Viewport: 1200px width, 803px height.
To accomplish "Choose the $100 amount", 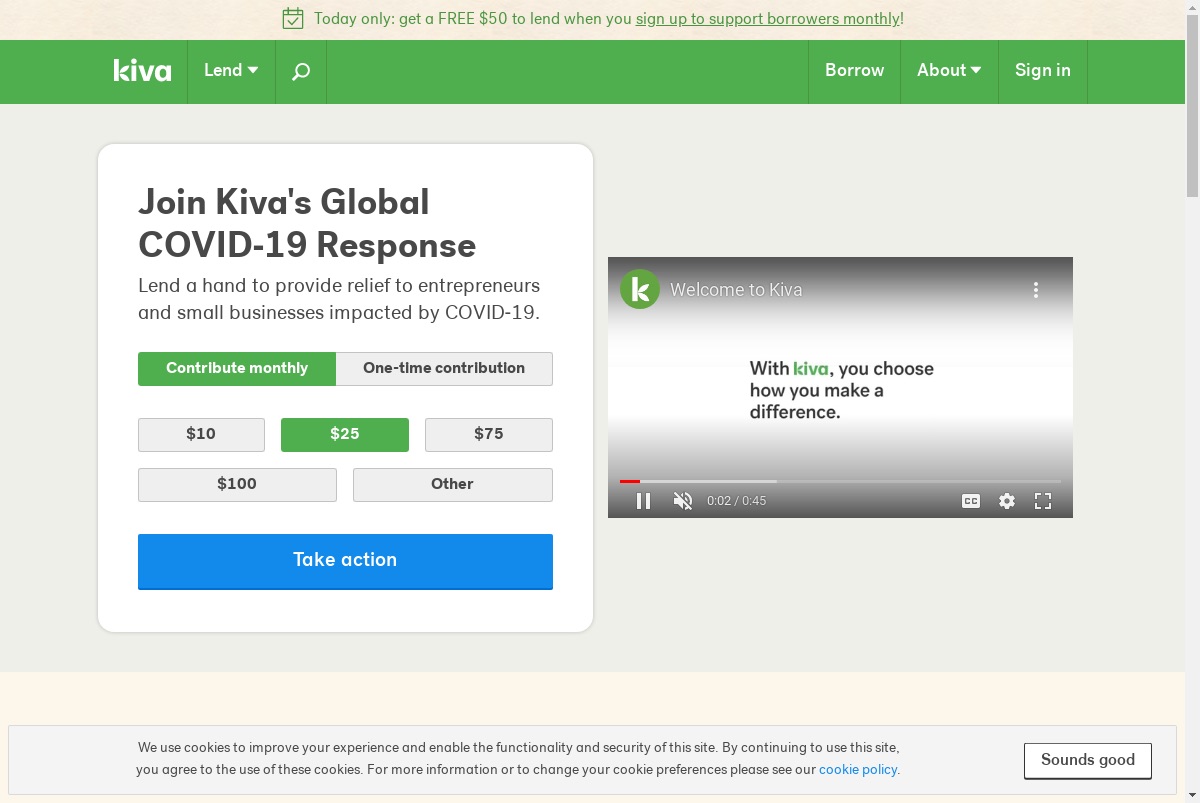I will [237, 484].
